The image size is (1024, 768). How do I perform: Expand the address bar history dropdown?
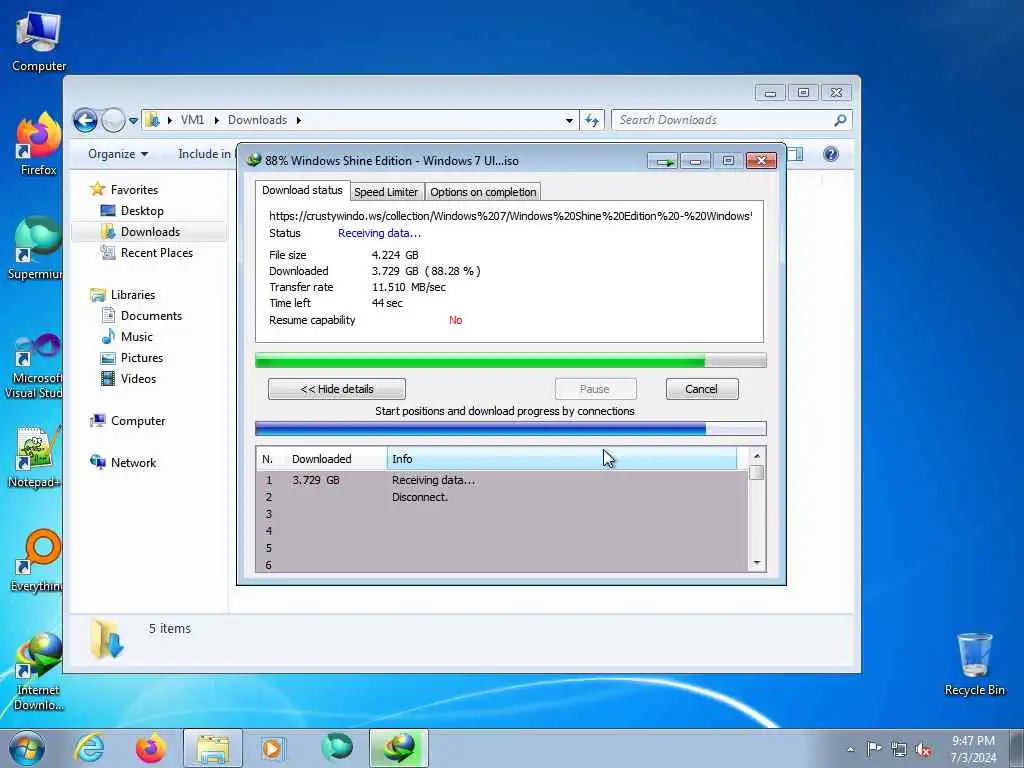coord(569,120)
